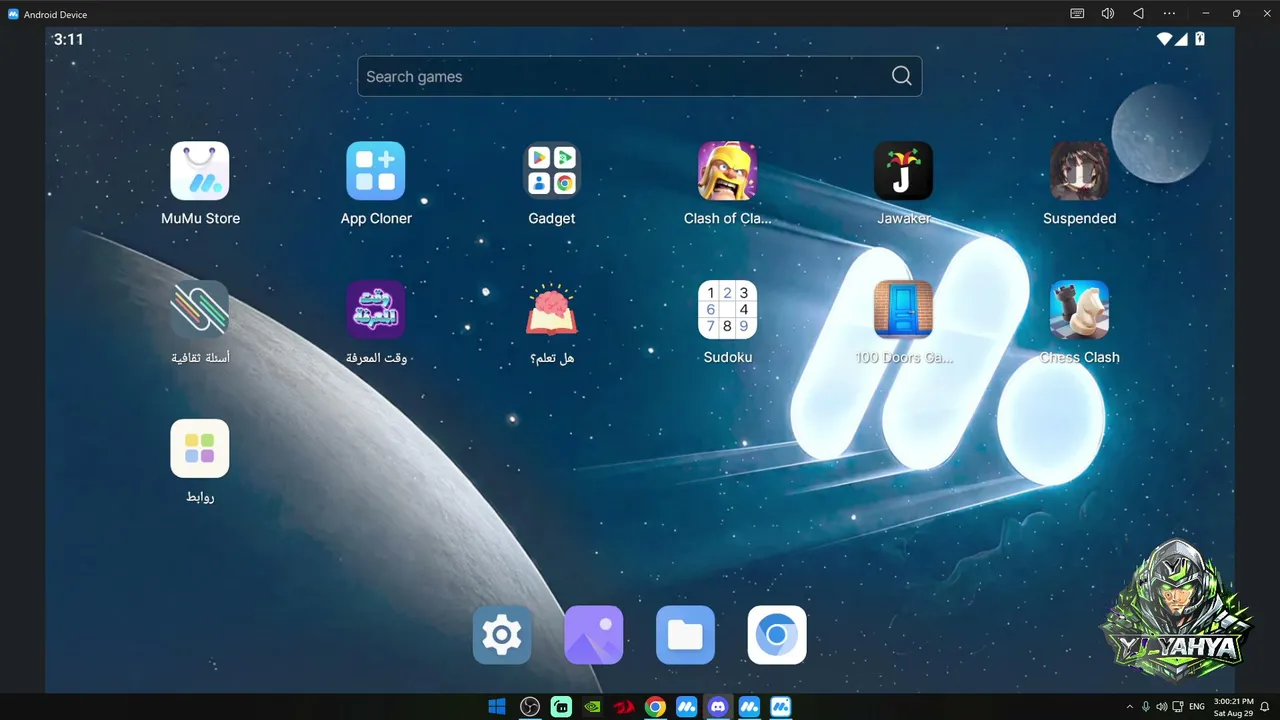Tap the Android battery status icon
The height and width of the screenshot is (720, 1280).
coord(1200,39)
